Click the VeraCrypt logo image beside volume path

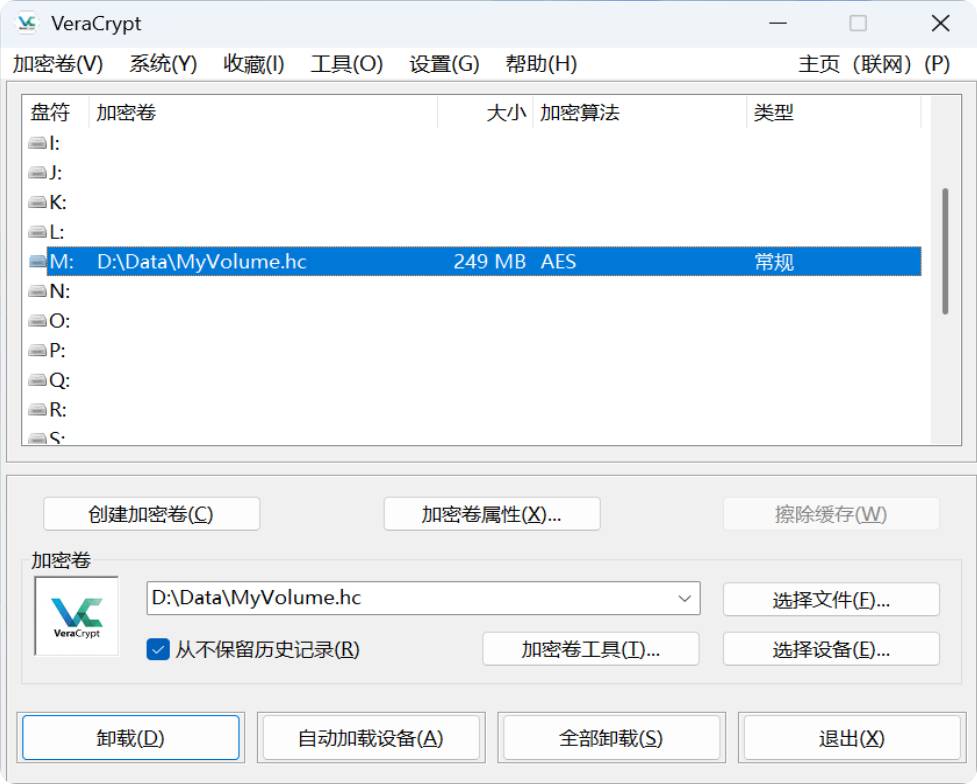[x=77, y=615]
